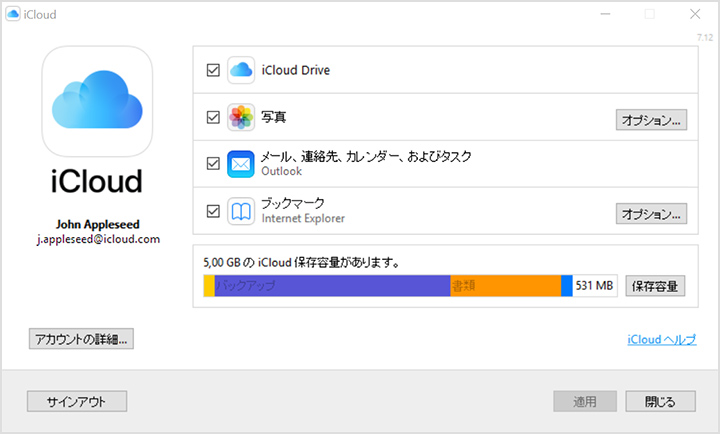Uncheck the iCloud Drive checkbox
720x436 pixels.
[212, 71]
